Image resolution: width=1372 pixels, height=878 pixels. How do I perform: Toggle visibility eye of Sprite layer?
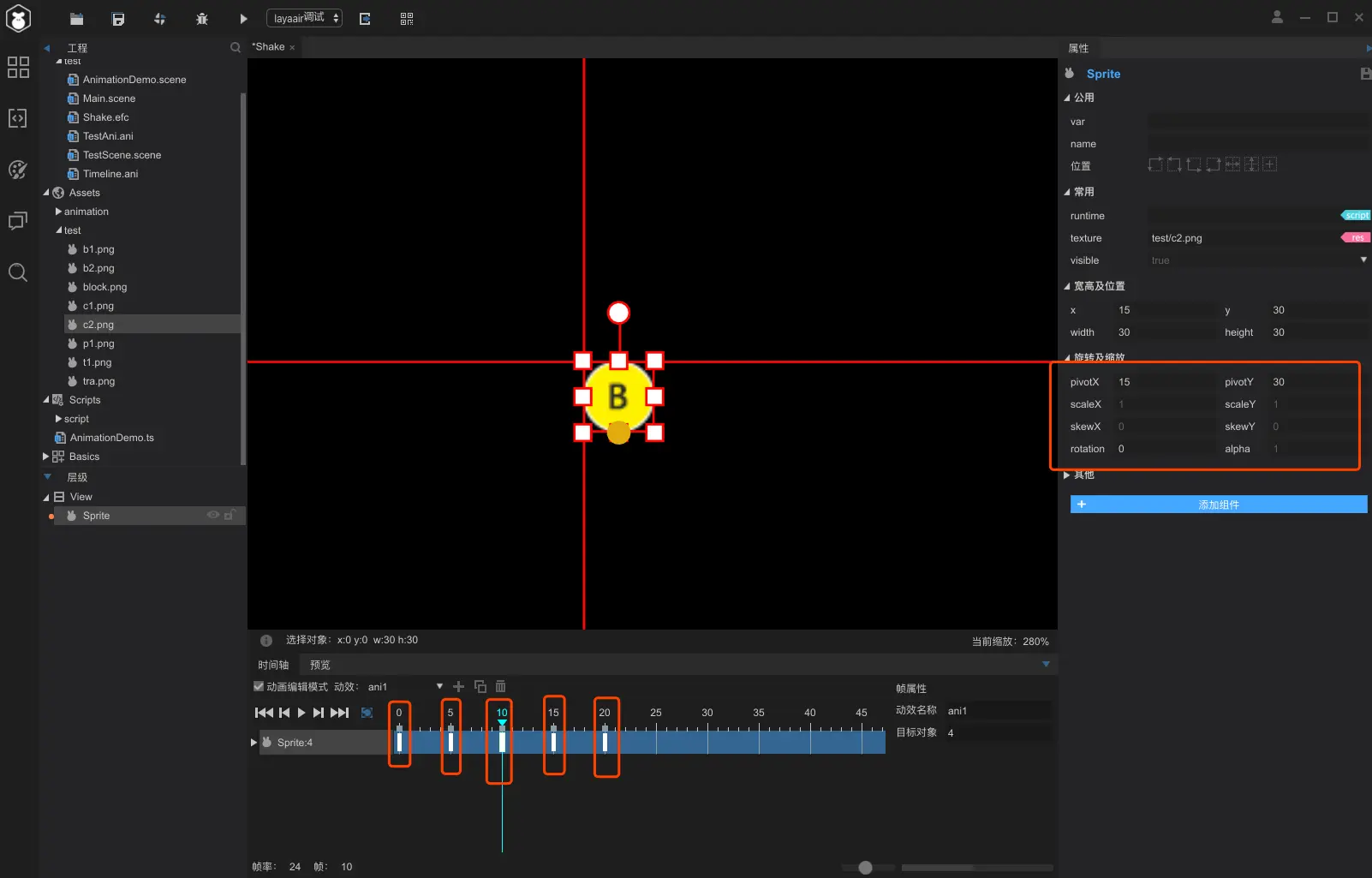pyautogui.click(x=213, y=515)
